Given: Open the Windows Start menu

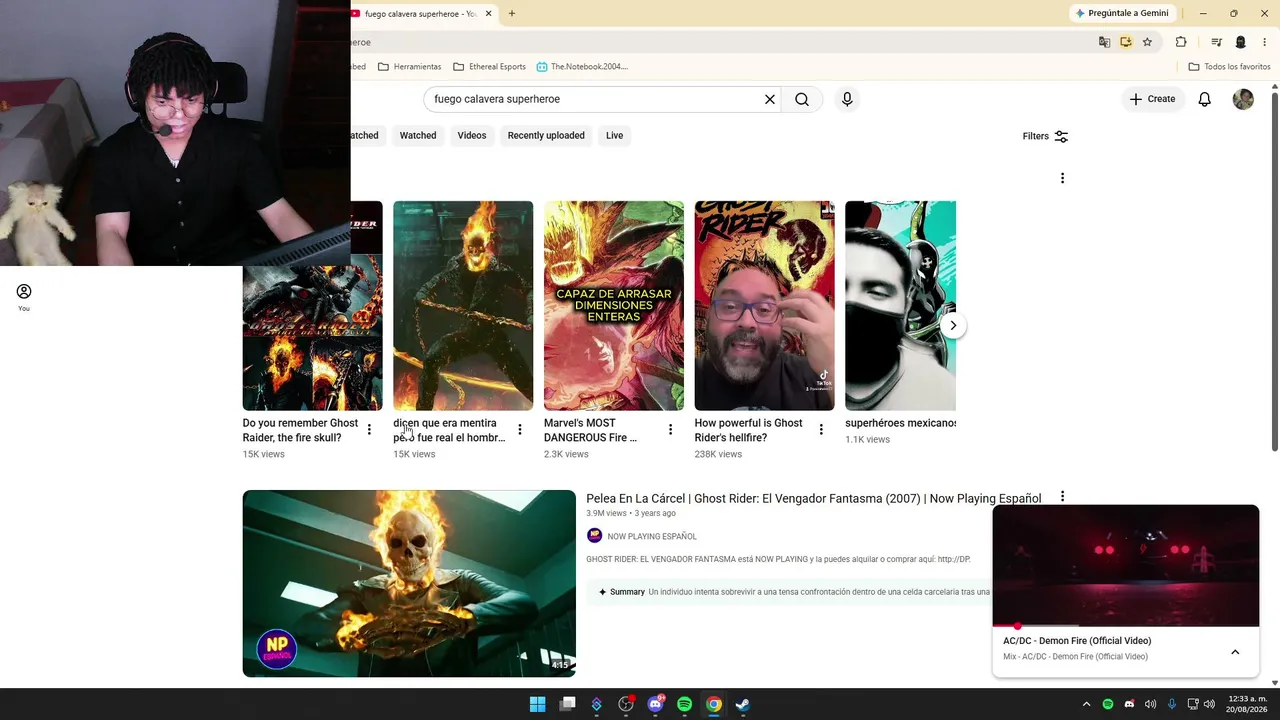Looking at the screenshot, I should tap(538, 704).
